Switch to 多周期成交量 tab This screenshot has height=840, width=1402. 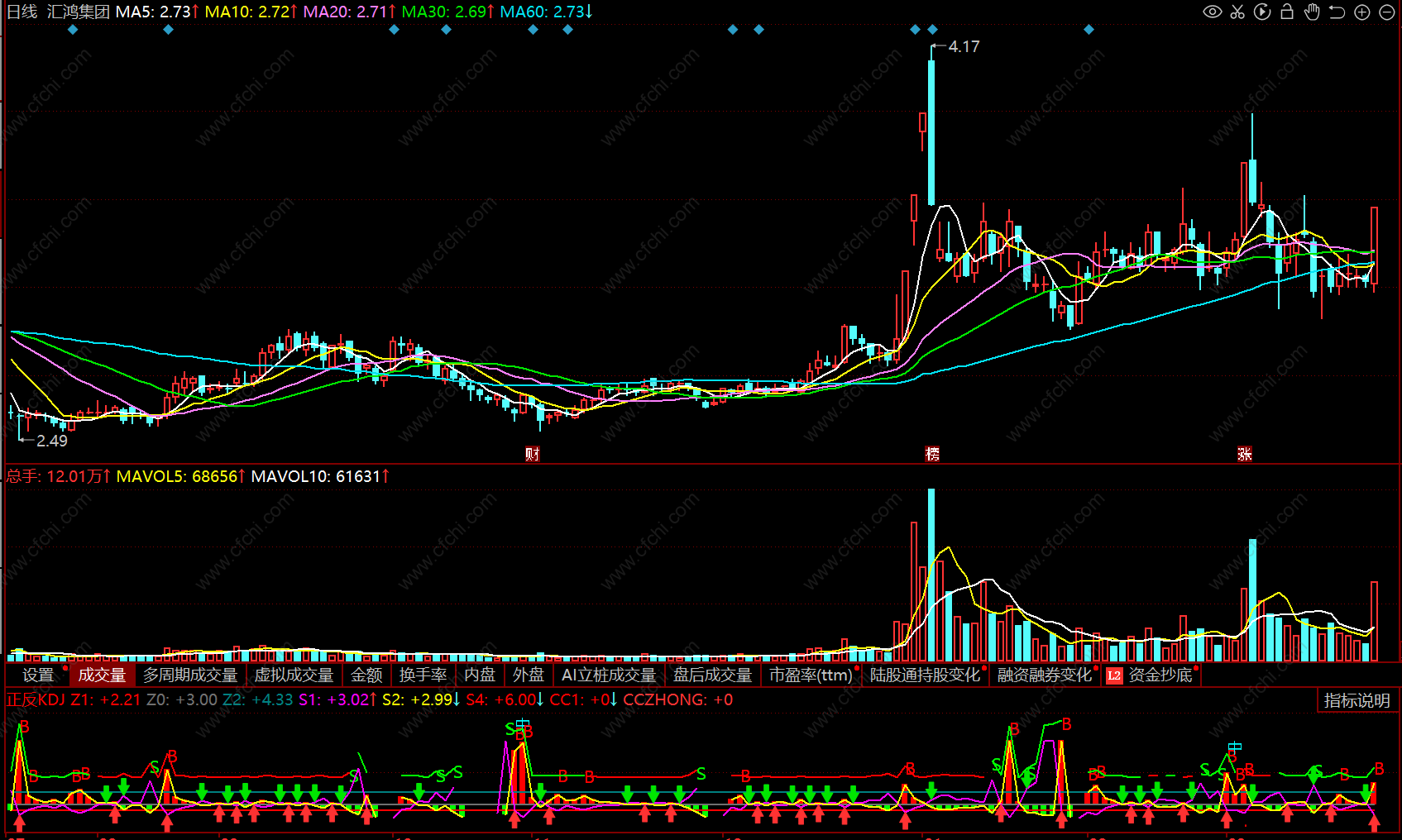[x=190, y=675]
